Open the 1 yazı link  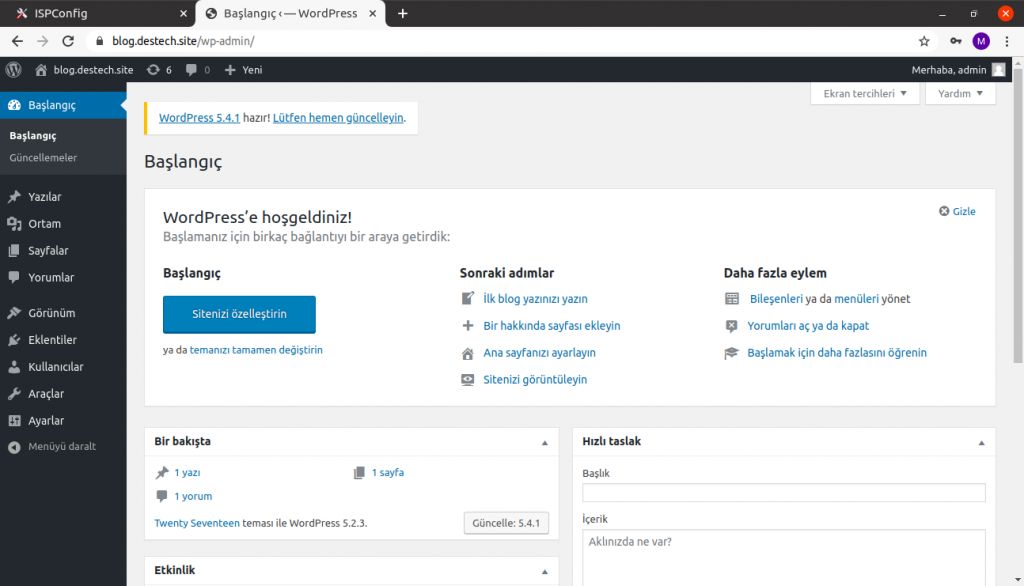click(187, 472)
